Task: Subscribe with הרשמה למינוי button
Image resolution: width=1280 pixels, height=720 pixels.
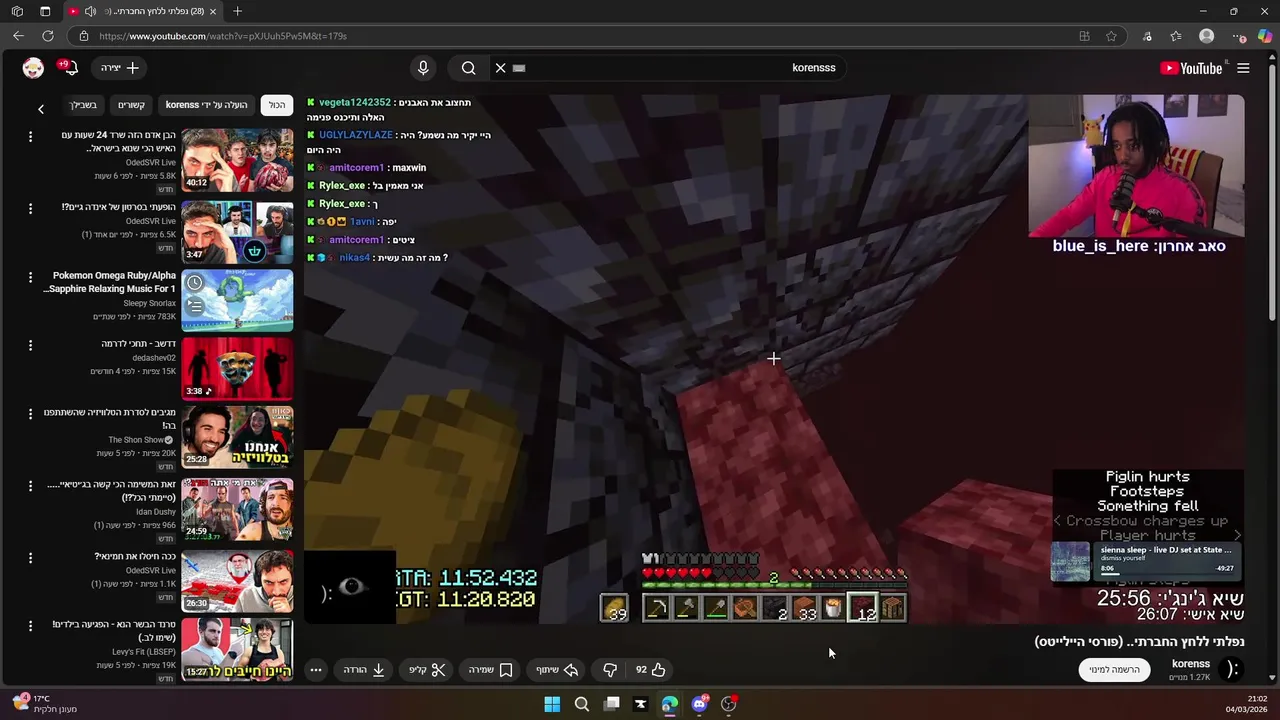Action: [1114, 670]
